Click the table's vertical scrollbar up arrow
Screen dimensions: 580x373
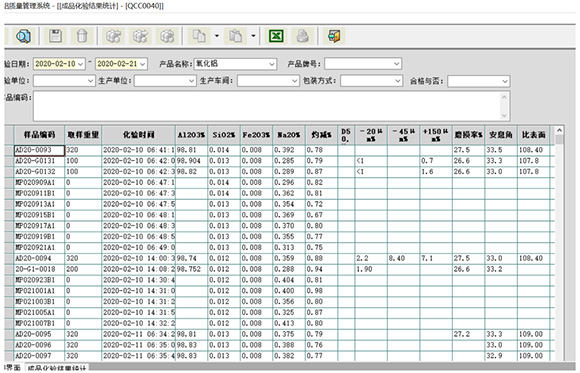pos(559,130)
